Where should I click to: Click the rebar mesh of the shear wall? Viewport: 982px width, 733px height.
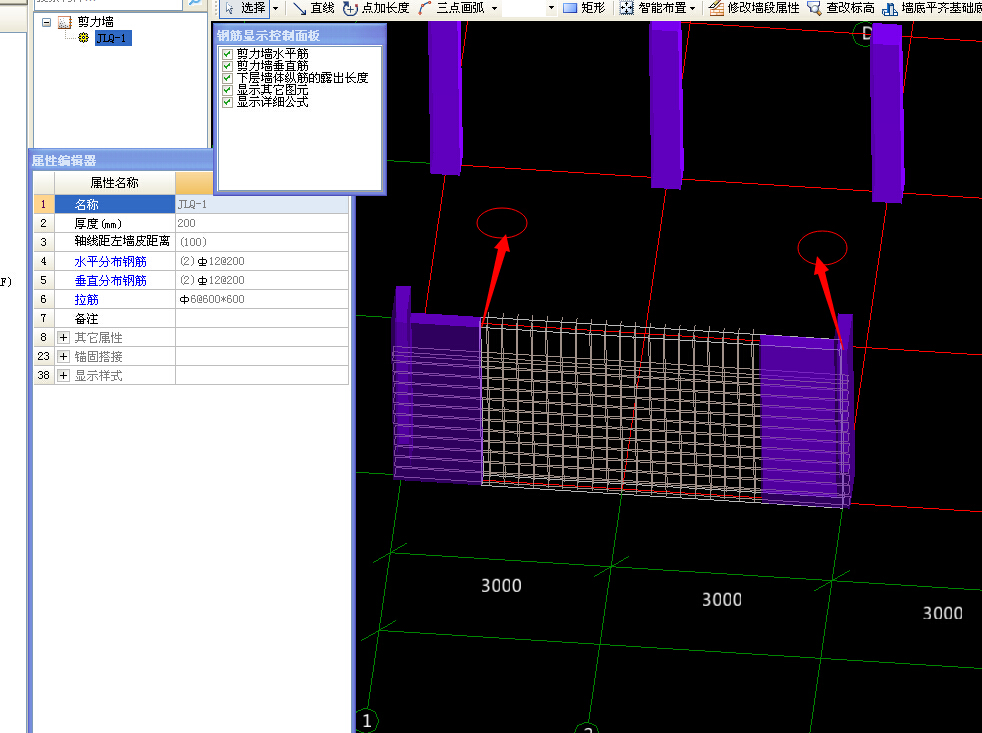pos(620,407)
